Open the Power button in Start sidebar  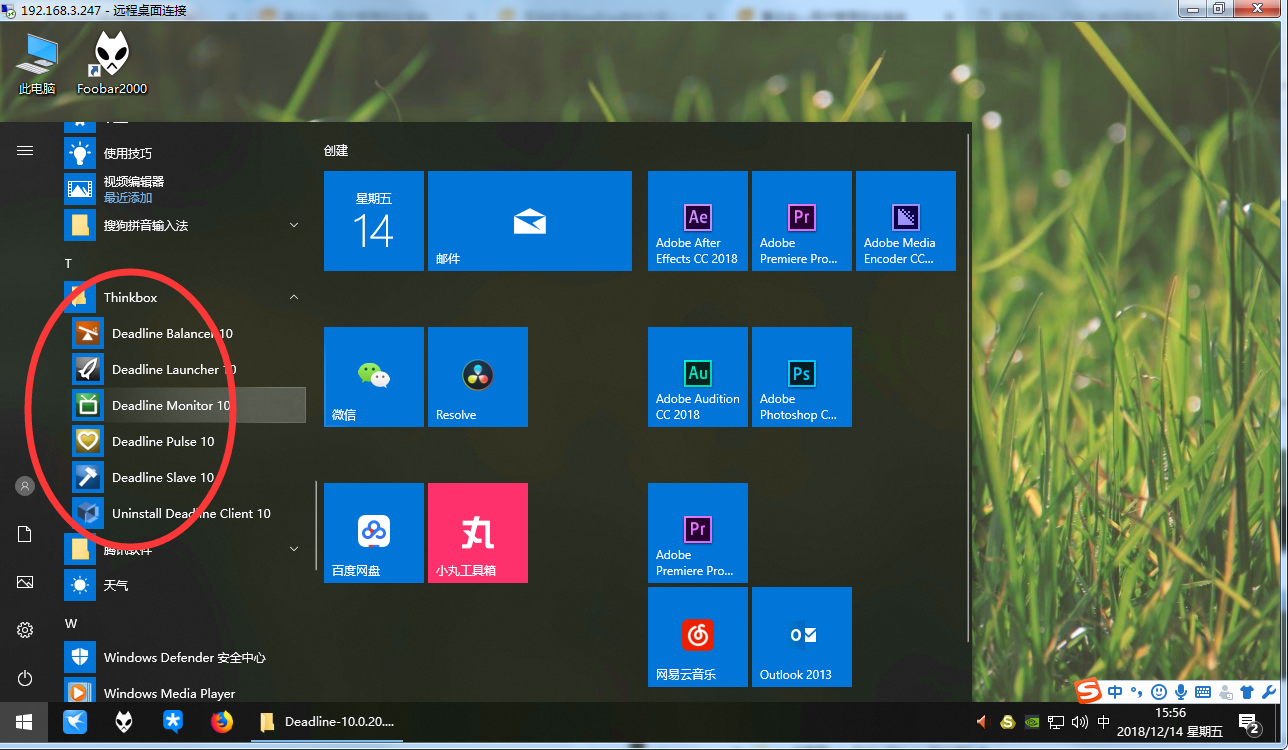[25, 678]
